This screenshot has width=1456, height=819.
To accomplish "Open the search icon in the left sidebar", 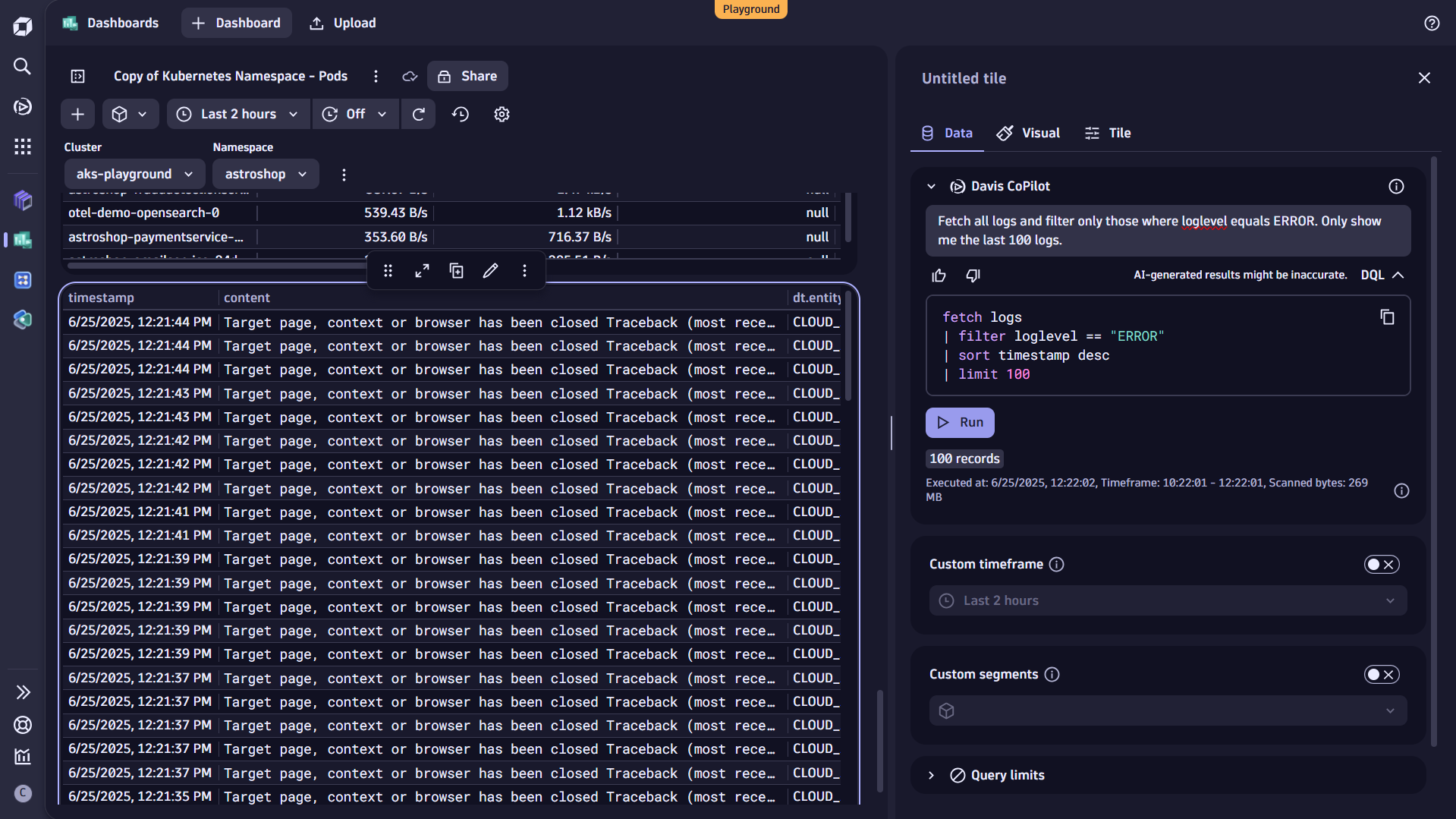I will pyautogui.click(x=22, y=66).
